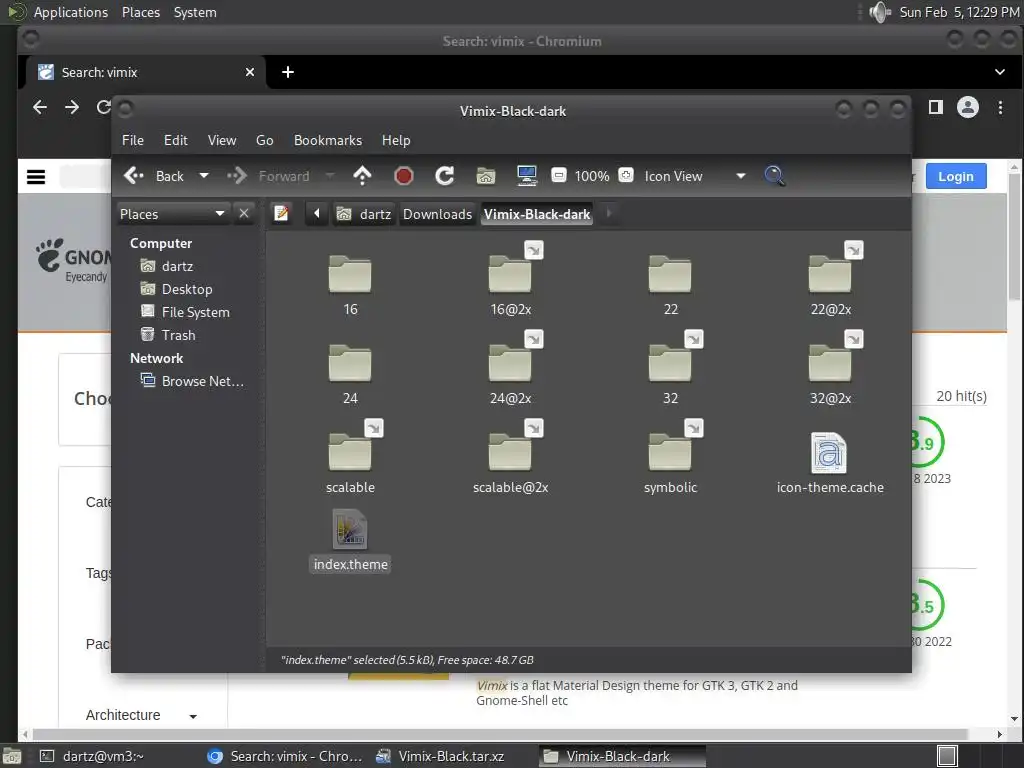This screenshot has width=1024, height=768.
Task: Open the Chromium hamburger site menu
Action: (x=36, y=176)
